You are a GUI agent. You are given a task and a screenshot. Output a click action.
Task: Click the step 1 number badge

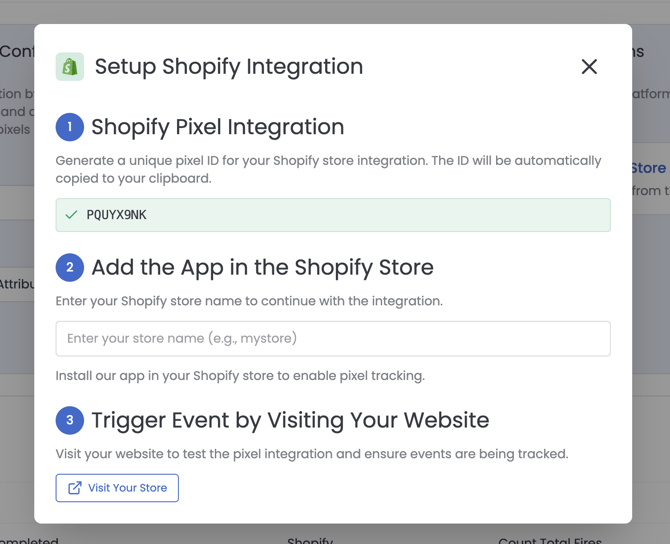coord(70,127)
